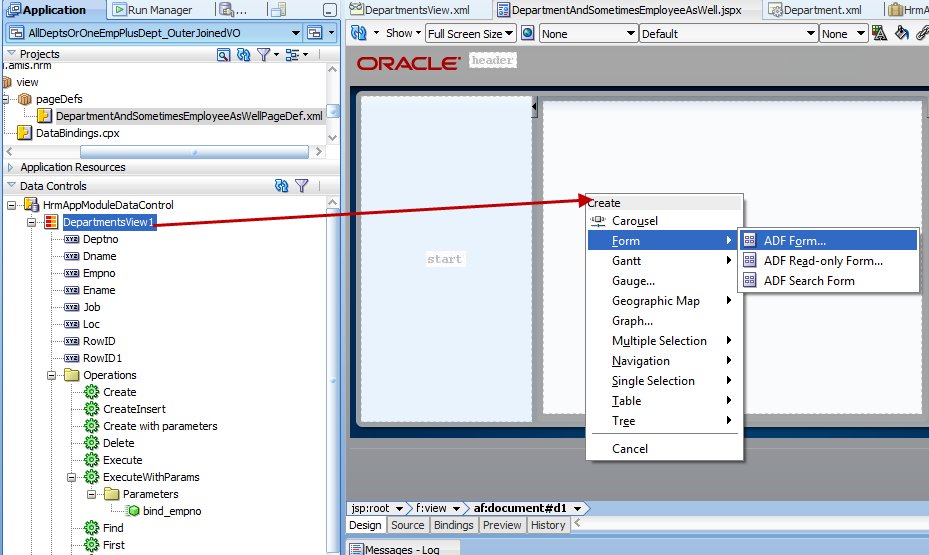Switch to the Application tab
The image size is (929, 555).
coord(55,9)
